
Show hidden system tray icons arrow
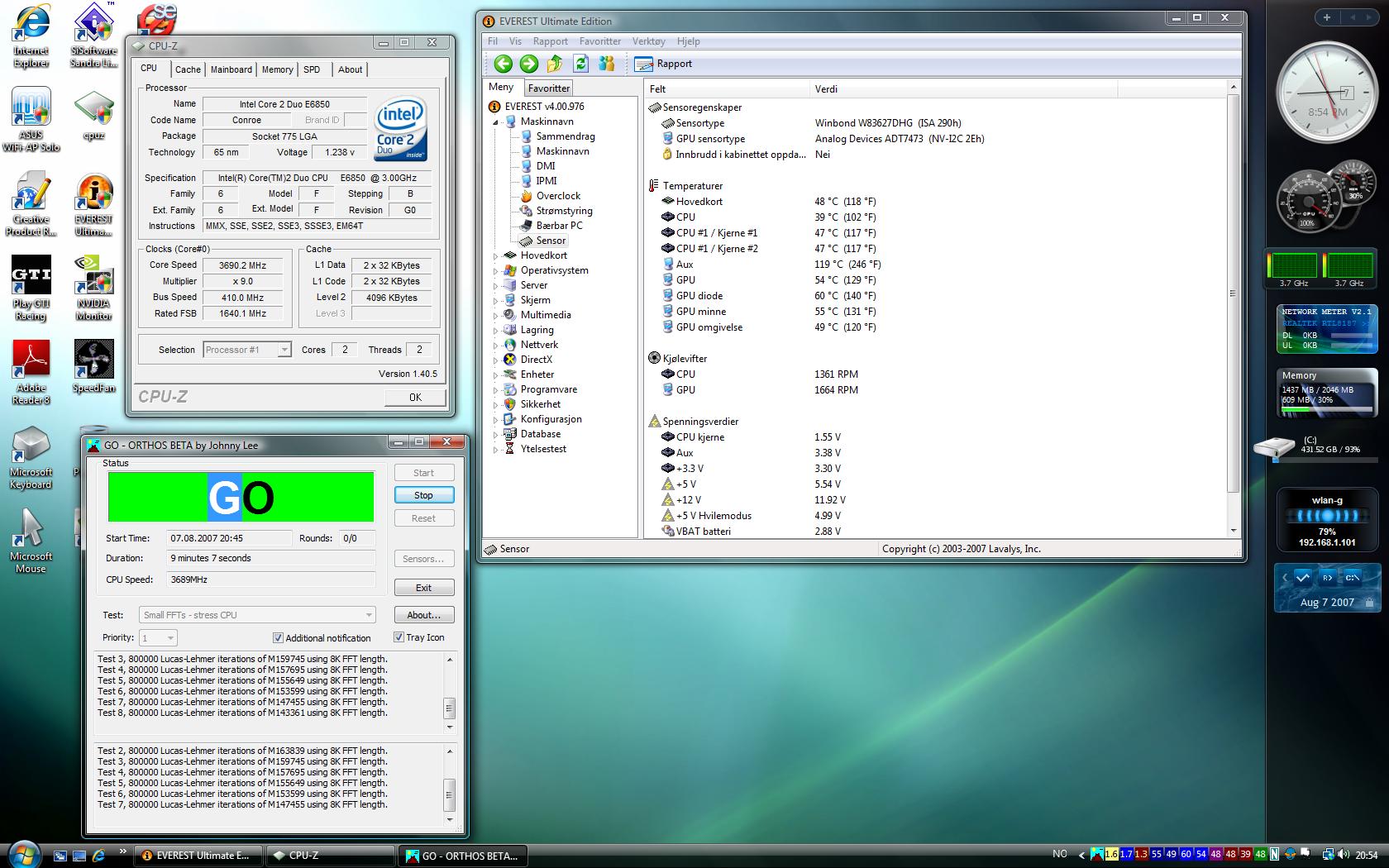[x=1081, y=855]
